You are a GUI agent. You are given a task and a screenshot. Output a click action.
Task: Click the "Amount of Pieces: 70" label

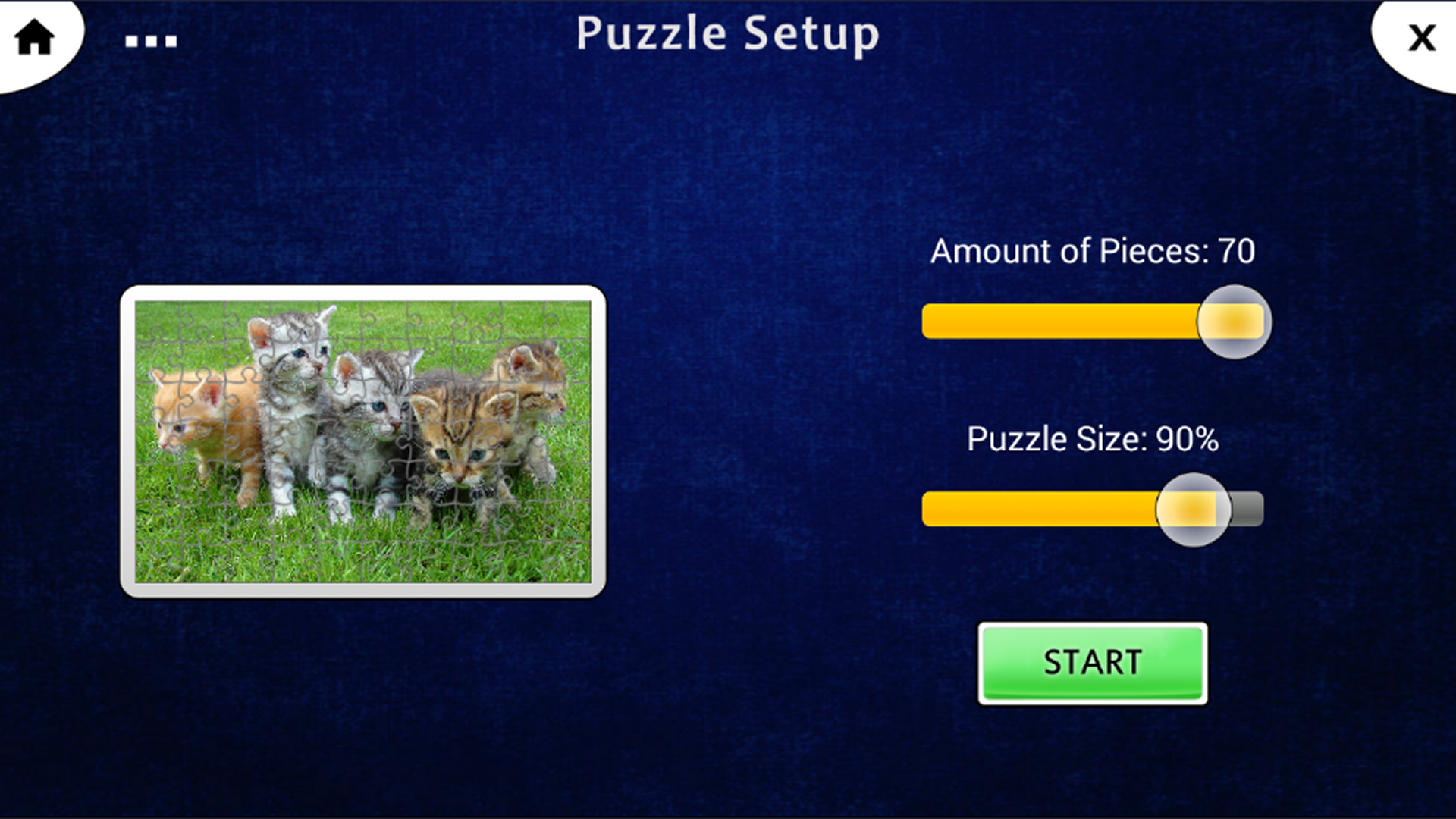coord(1093,251)
